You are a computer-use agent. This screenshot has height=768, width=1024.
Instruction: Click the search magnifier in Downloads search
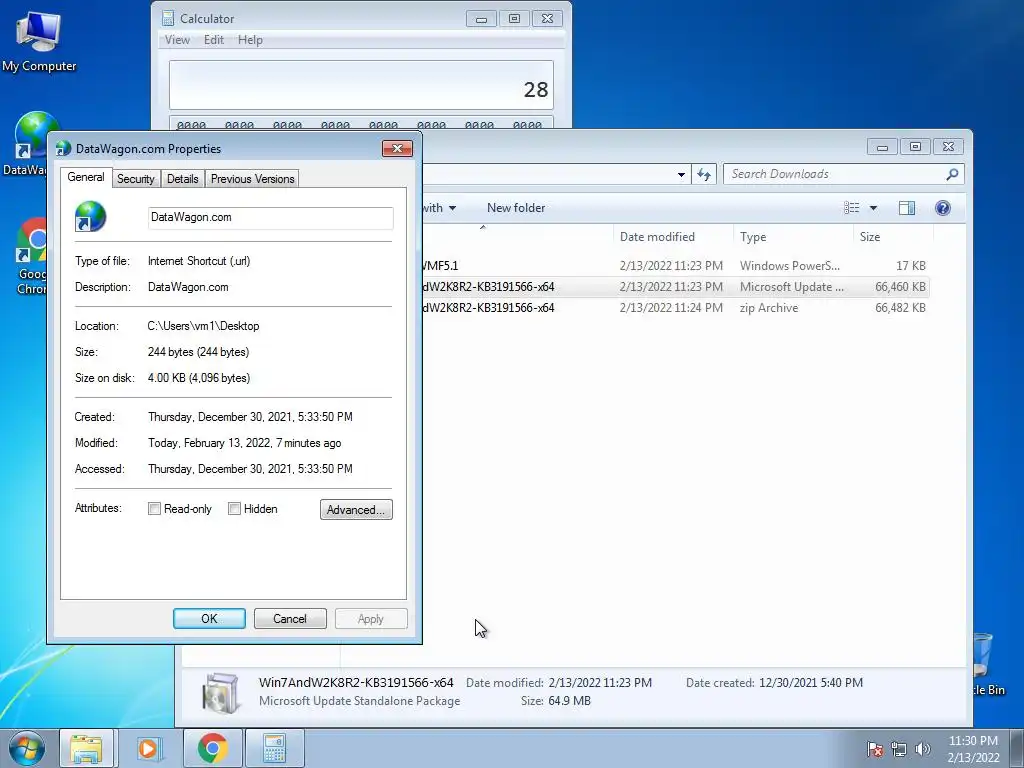pyautogui.click(x=952, y=174)
